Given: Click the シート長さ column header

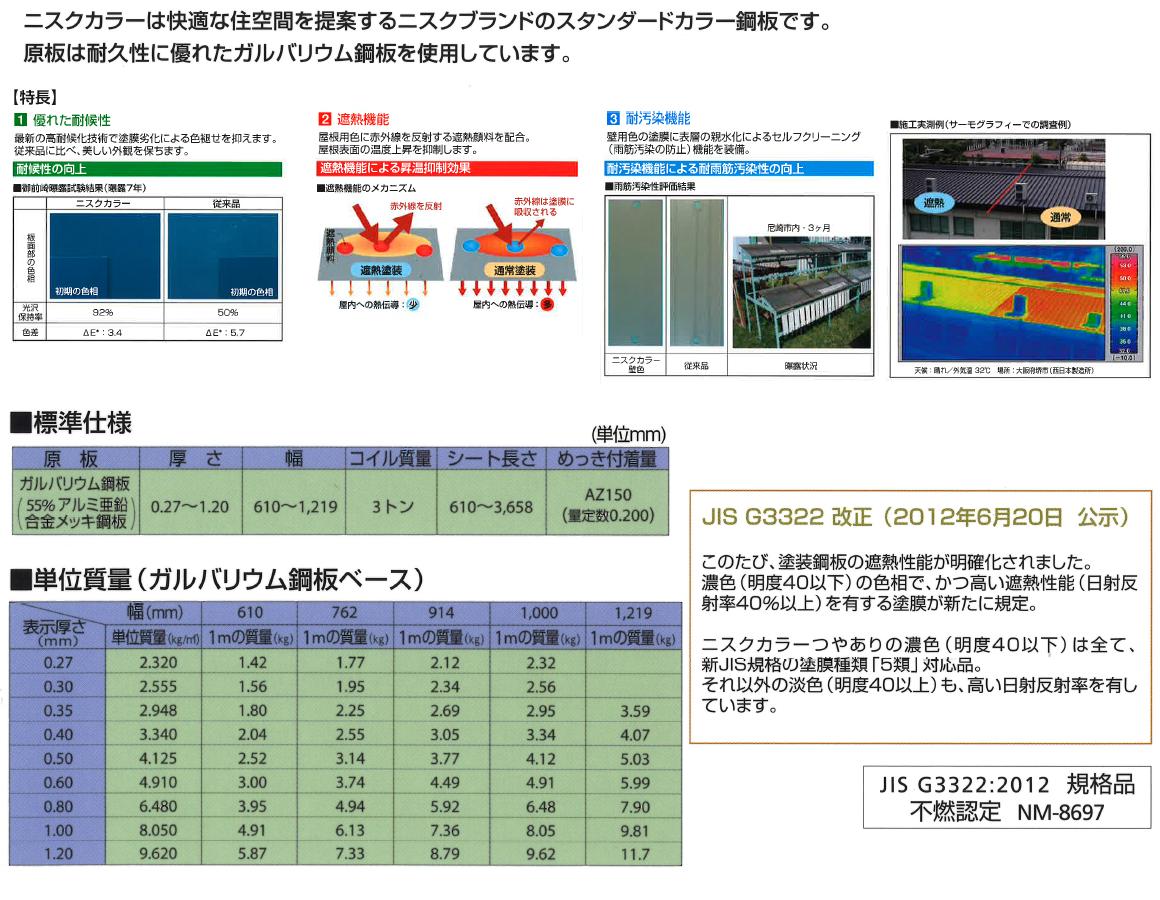Looking at the screenshot, I should (491, 459).
